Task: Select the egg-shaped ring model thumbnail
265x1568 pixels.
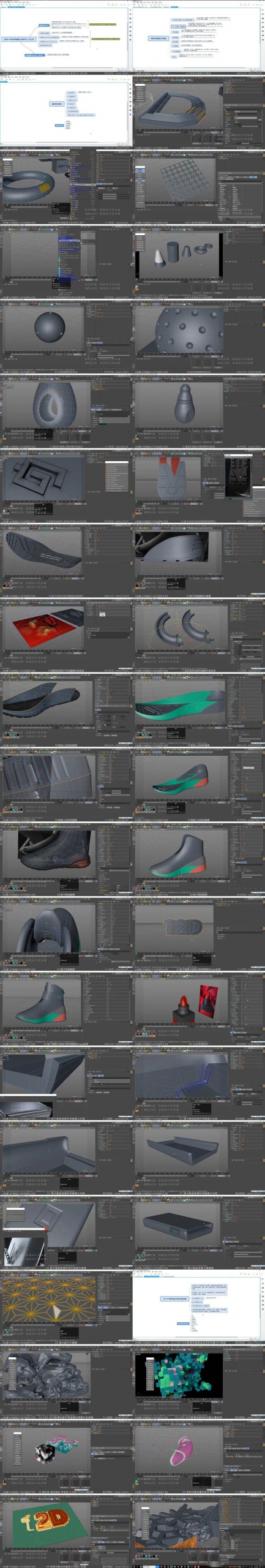Action: [x=65, y=411]
